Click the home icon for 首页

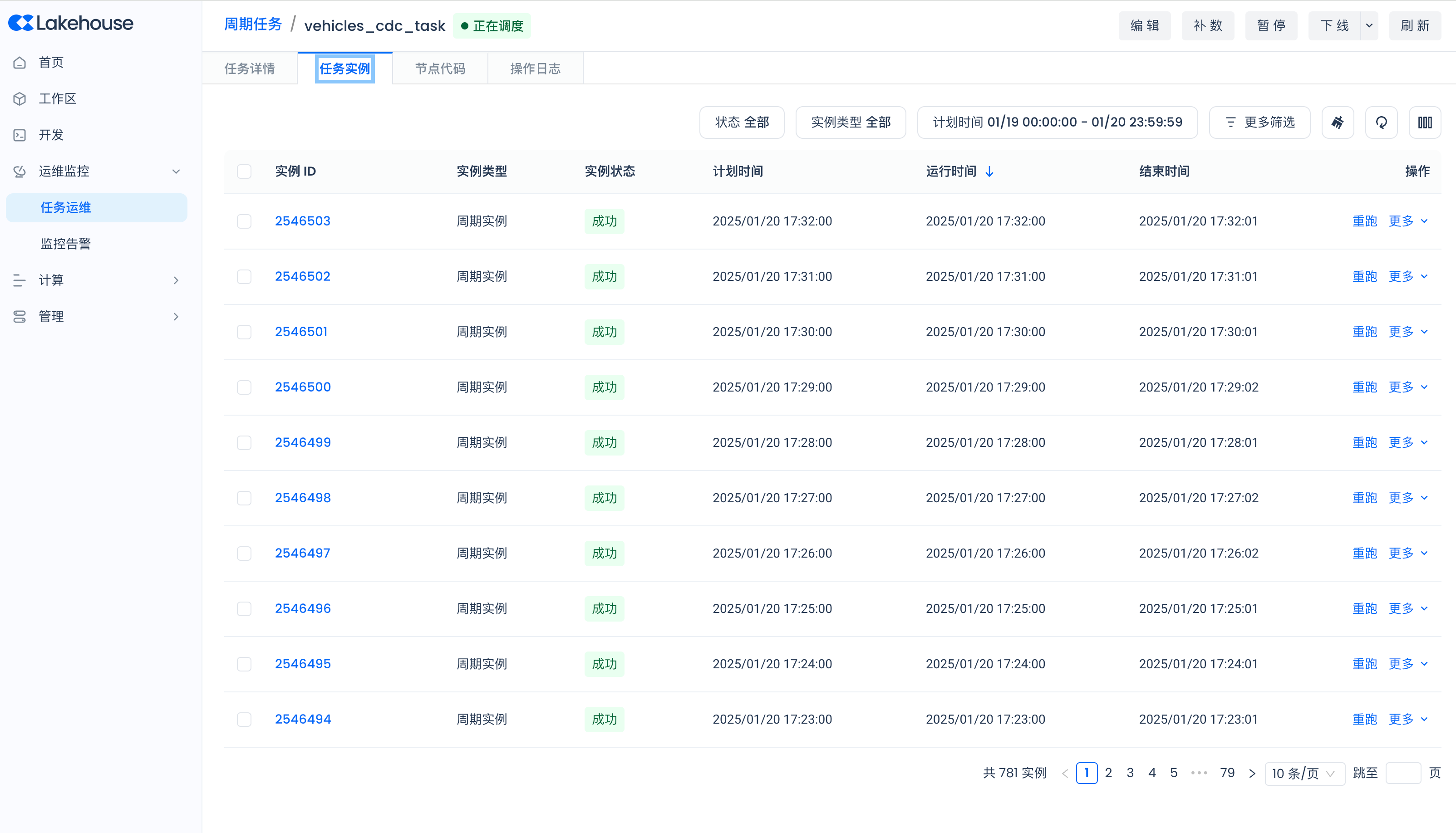point(20,62)
